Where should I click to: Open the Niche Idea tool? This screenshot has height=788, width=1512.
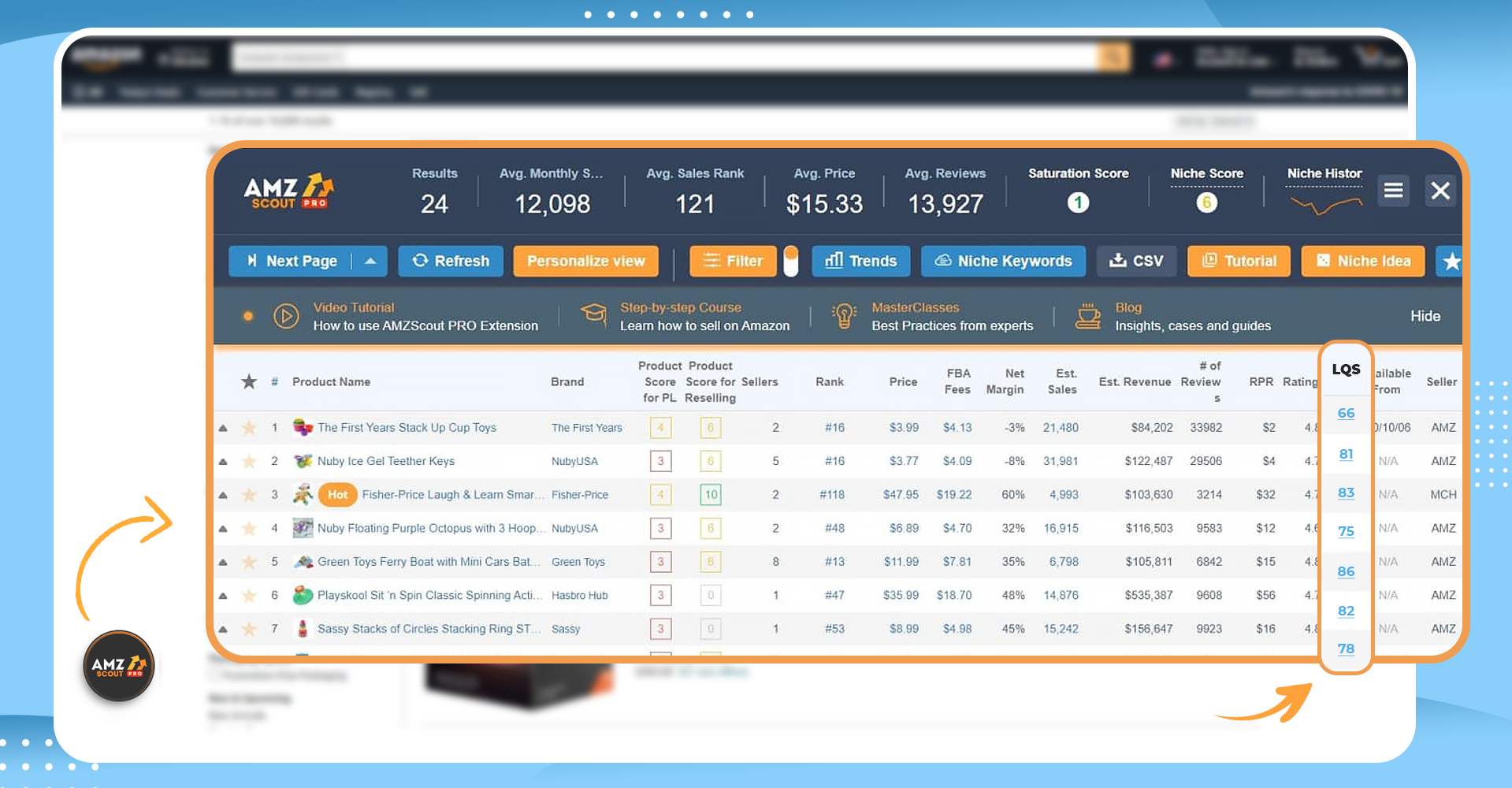(x=1362, y=261)
